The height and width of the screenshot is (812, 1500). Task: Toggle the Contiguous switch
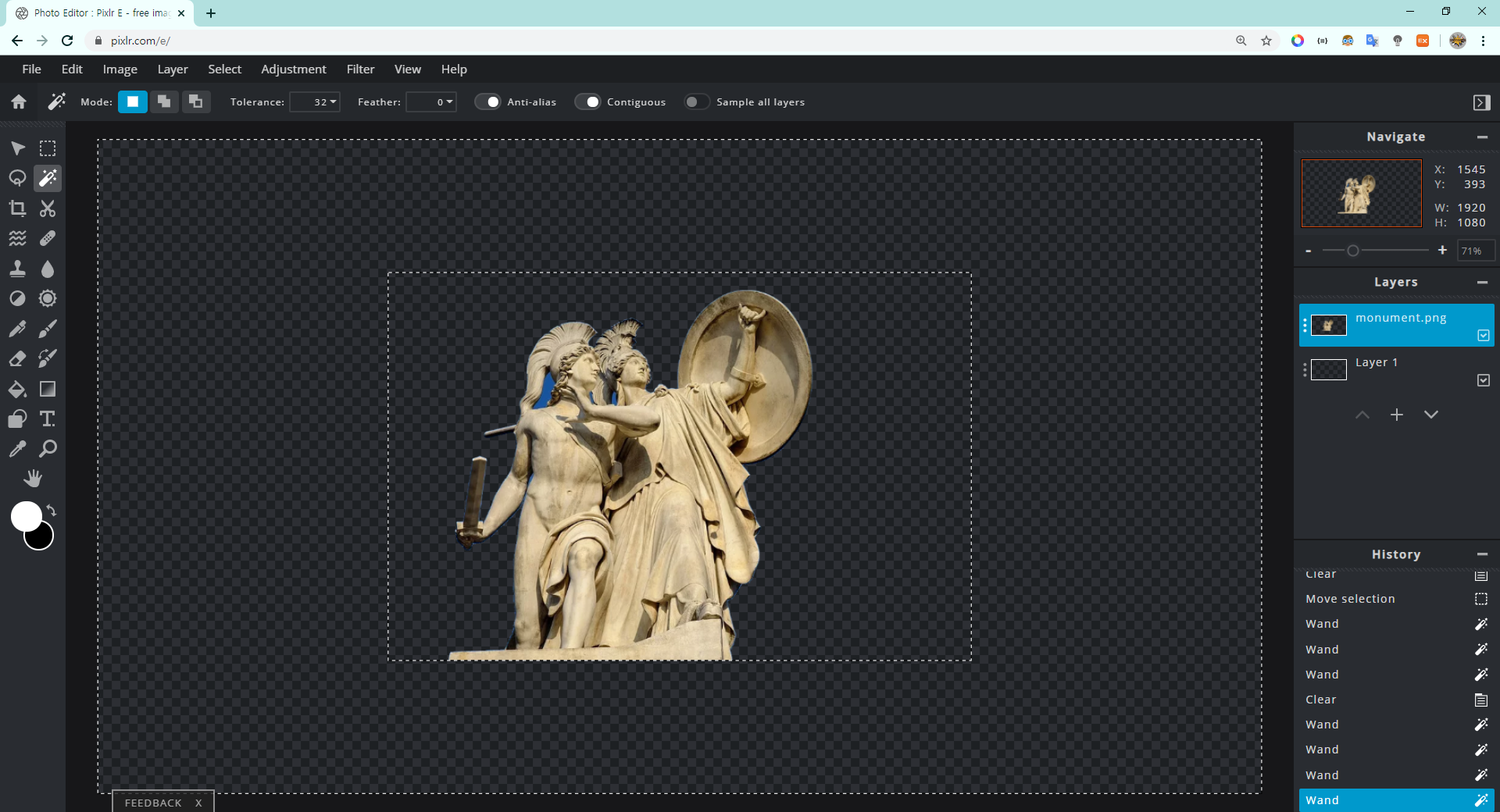tap(587, 102)
